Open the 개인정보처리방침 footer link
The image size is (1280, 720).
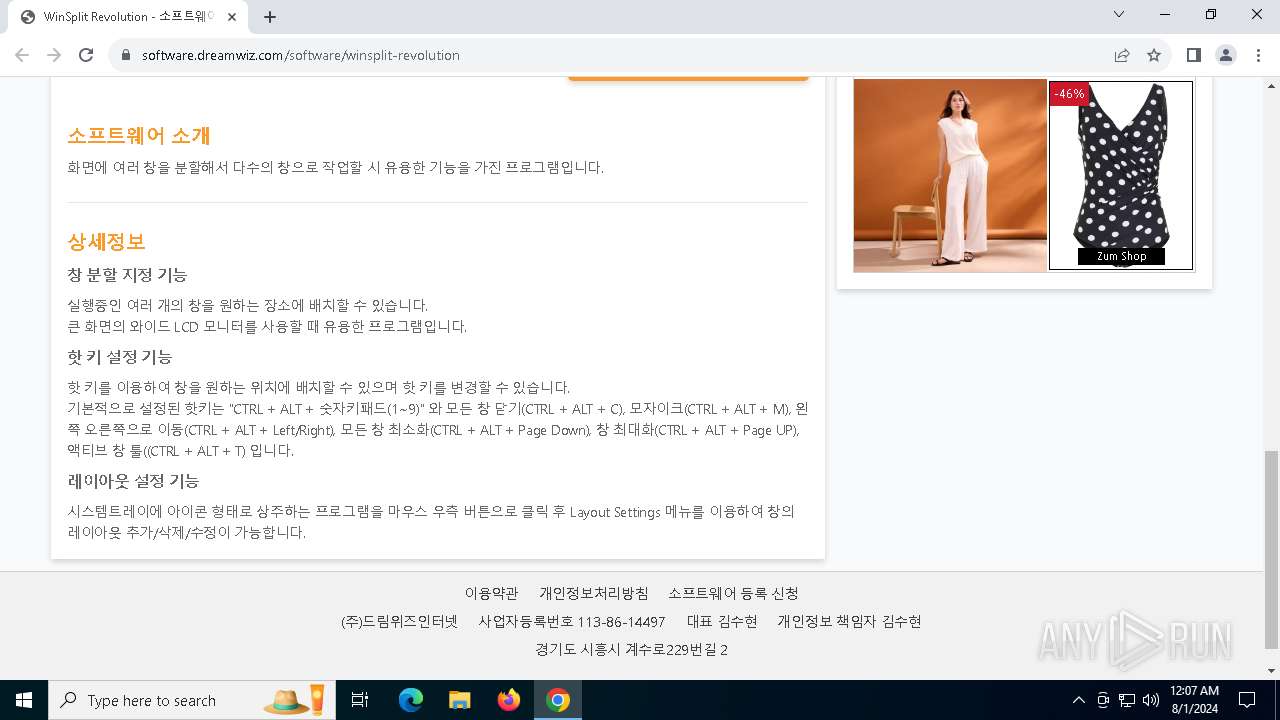pyautogui.click(x=594, y=593)
